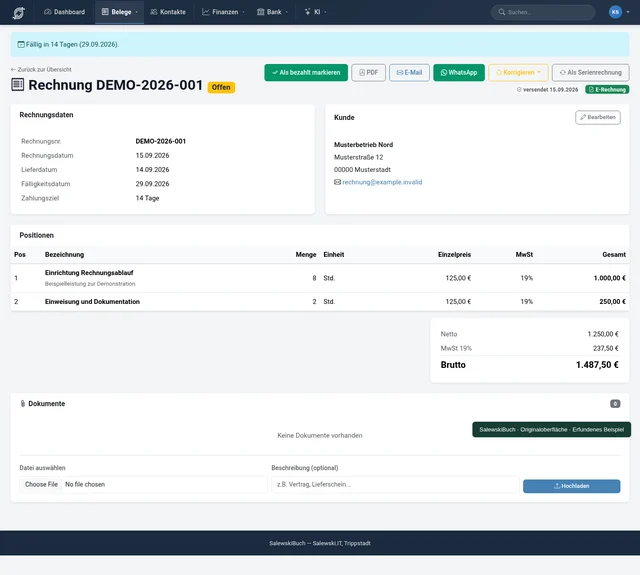This screenshot has height=575, width=640.
Task: Upload document with Hochladen button
Action: pyautogui.click(x=571, y=486)
